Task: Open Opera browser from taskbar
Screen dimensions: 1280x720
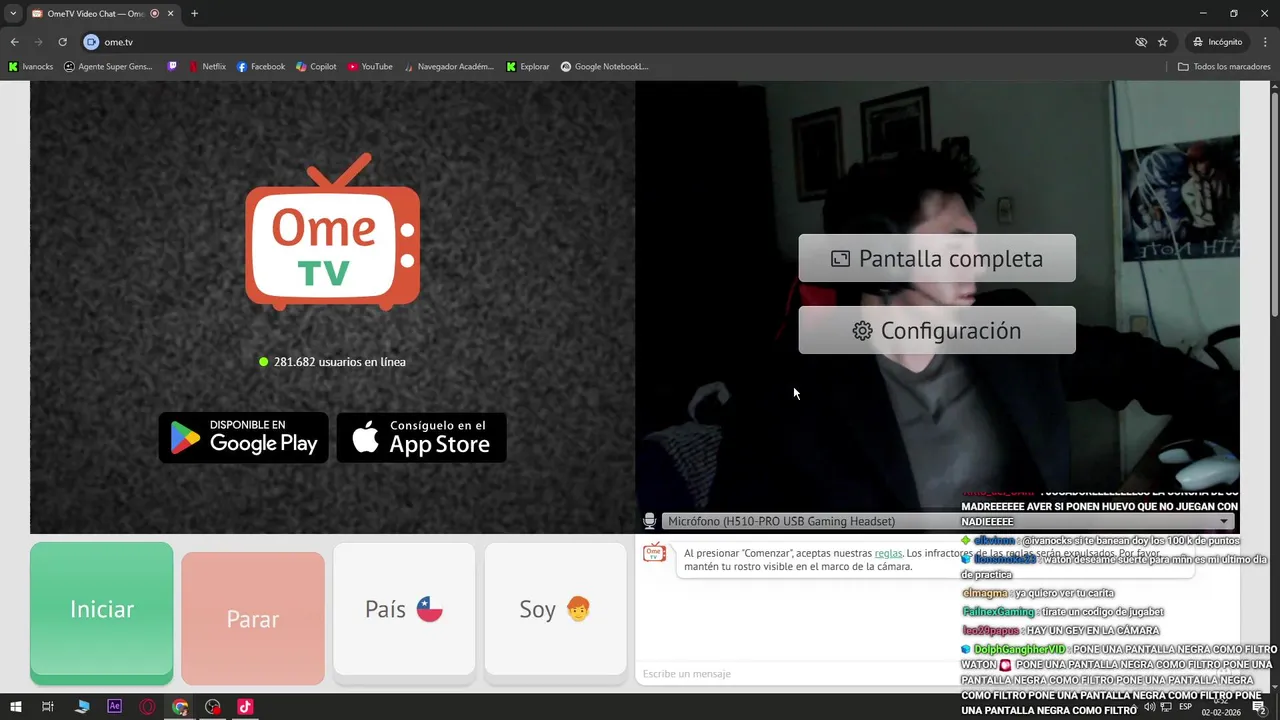Action: coord(147,707)
